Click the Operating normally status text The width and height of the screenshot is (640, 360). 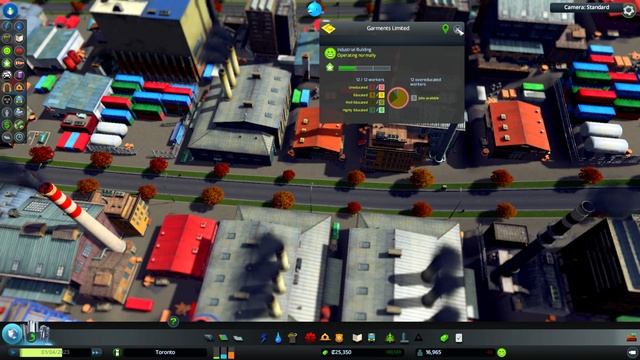[356, 55]
